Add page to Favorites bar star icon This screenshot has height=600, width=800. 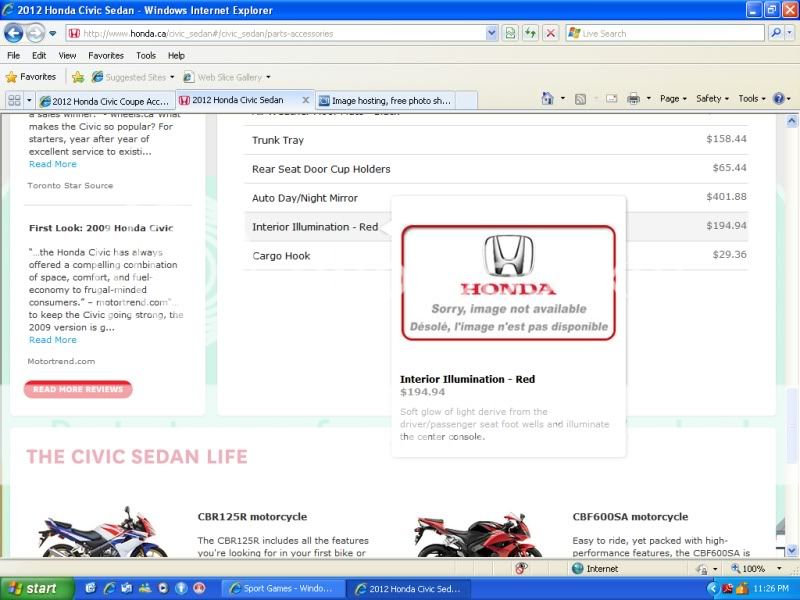78,77
